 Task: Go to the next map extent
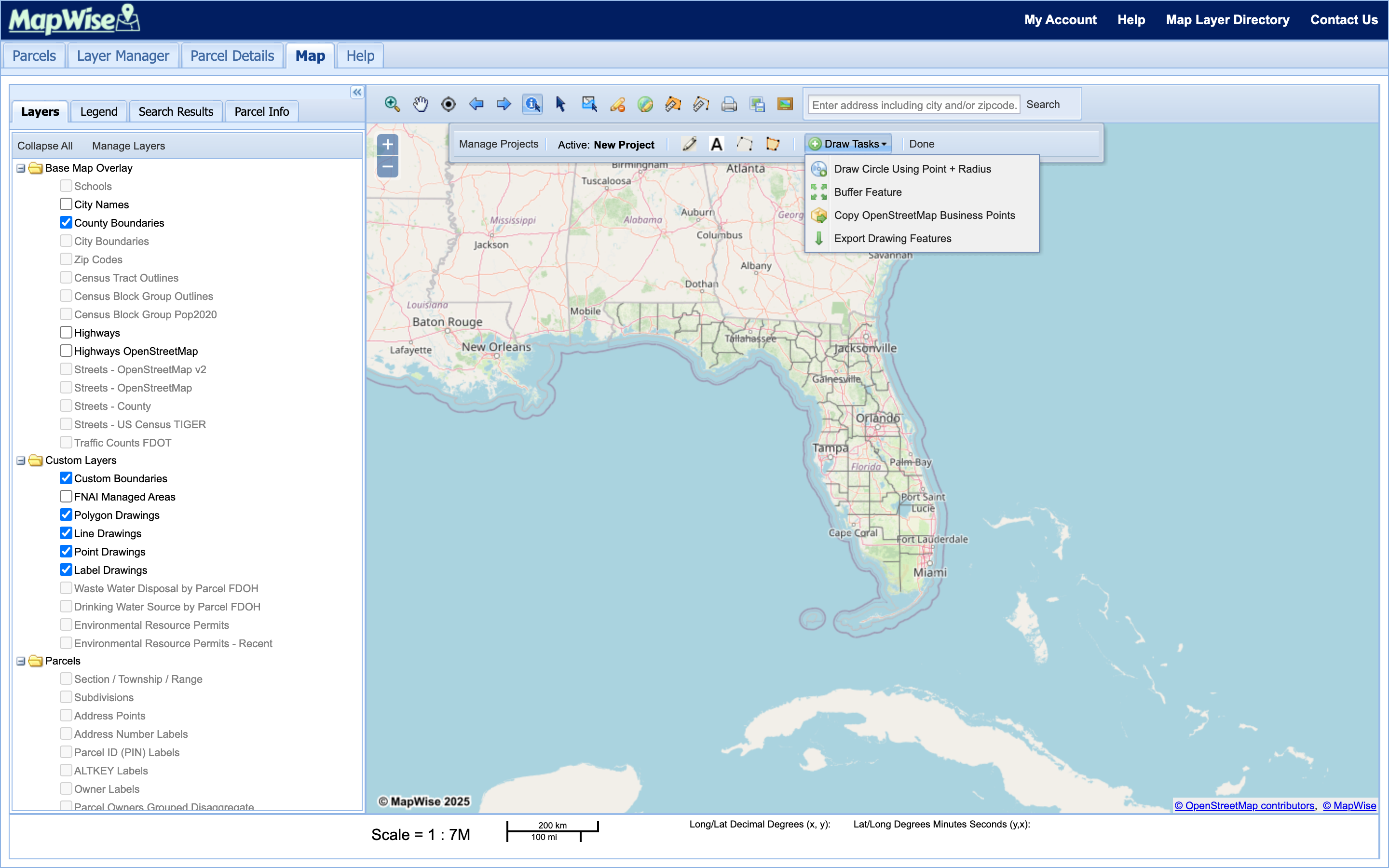(x=504, y=104)
